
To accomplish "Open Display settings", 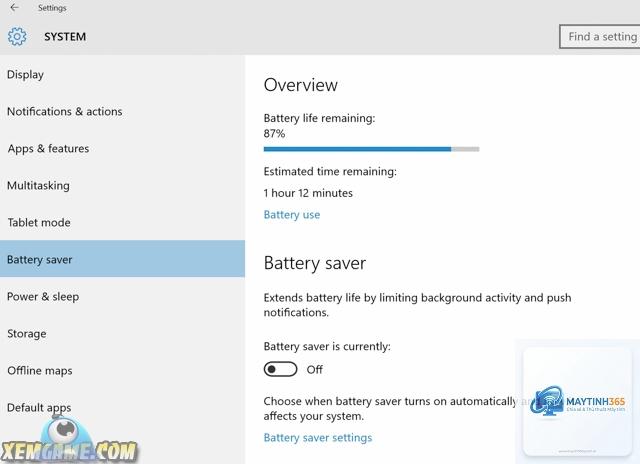I will click(122, 75).
